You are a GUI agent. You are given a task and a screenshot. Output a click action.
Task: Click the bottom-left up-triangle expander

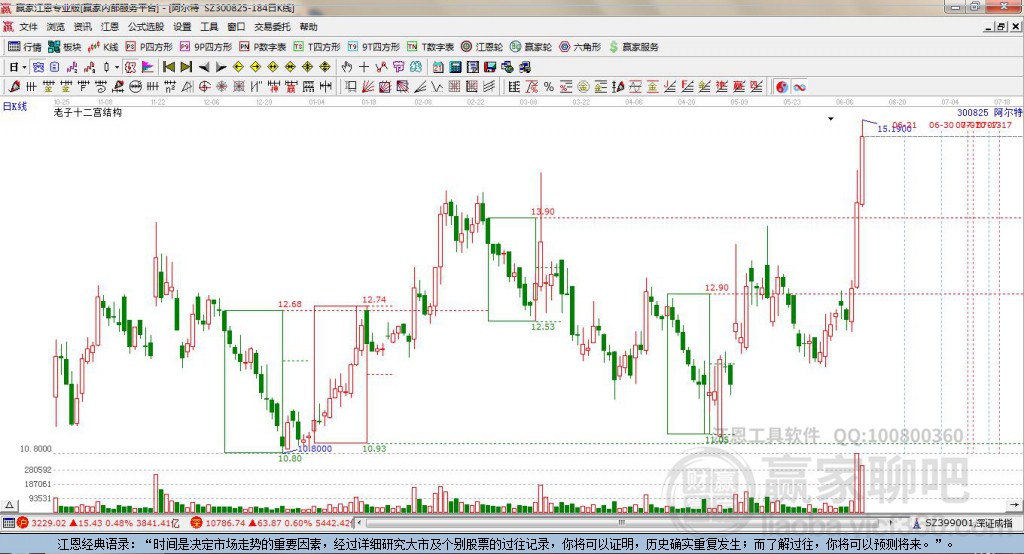[x=9, y=505]
